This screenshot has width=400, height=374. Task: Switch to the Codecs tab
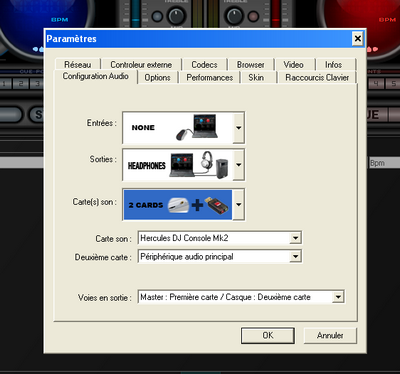point(204,65)
